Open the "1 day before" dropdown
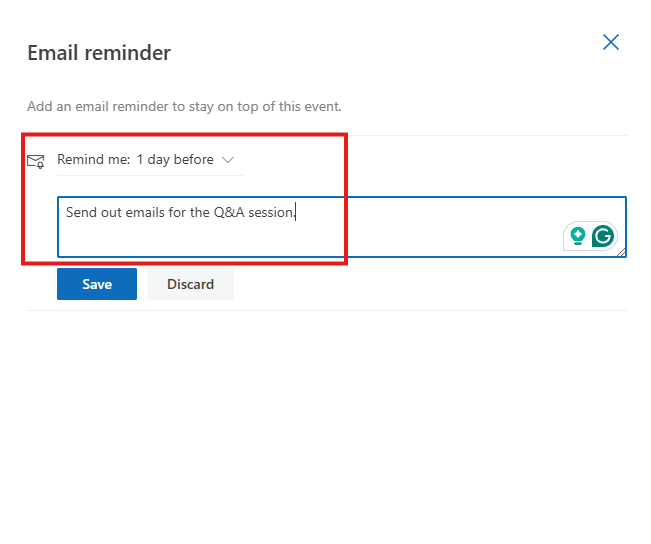 point(176,160)
